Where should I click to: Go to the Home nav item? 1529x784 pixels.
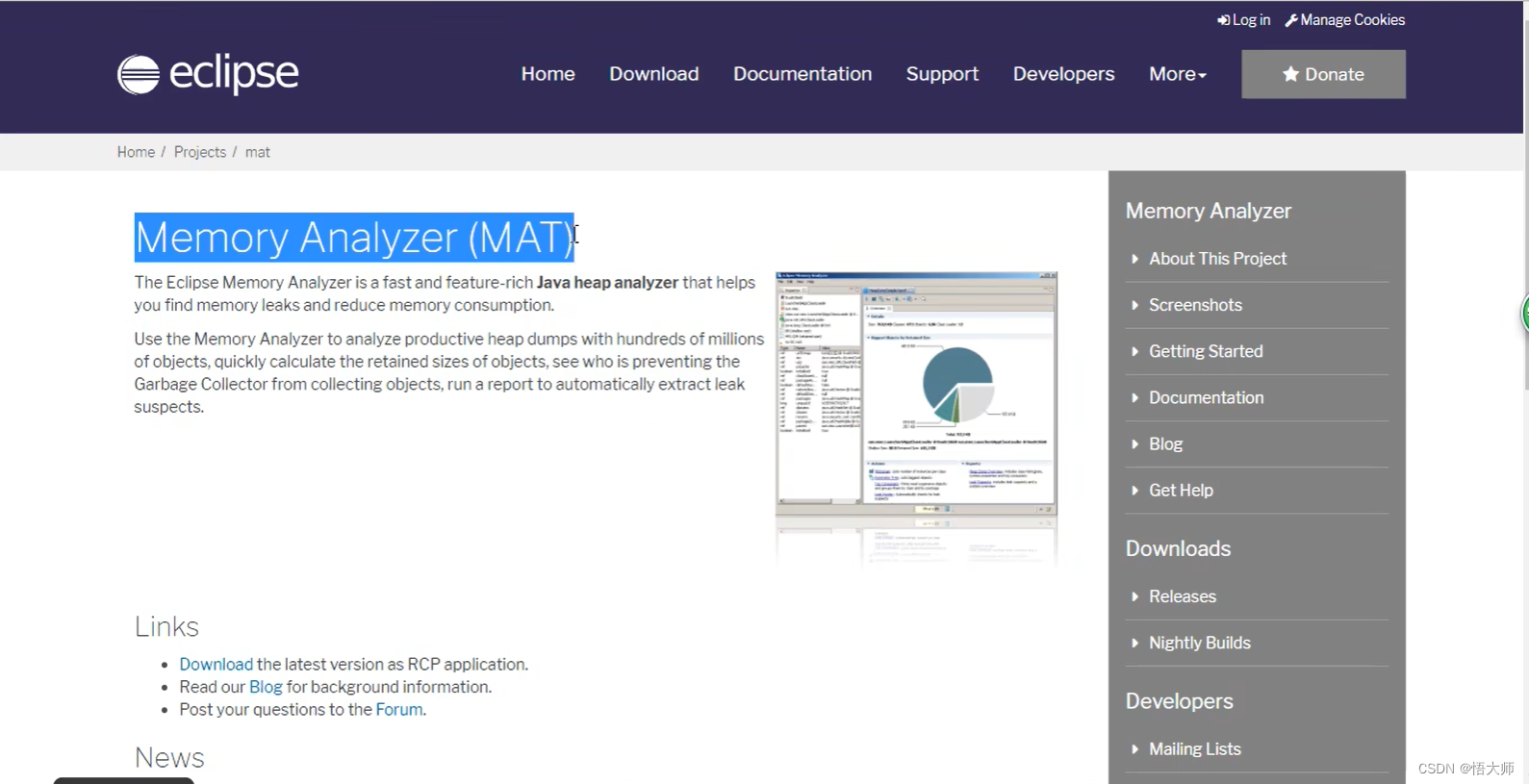[x=548, y=74]
